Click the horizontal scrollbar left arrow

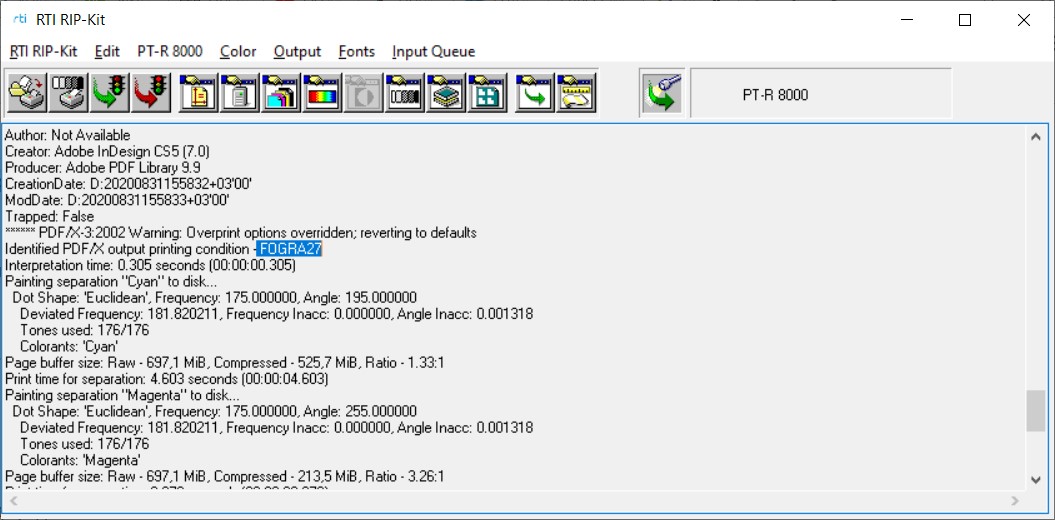(13, 501)
